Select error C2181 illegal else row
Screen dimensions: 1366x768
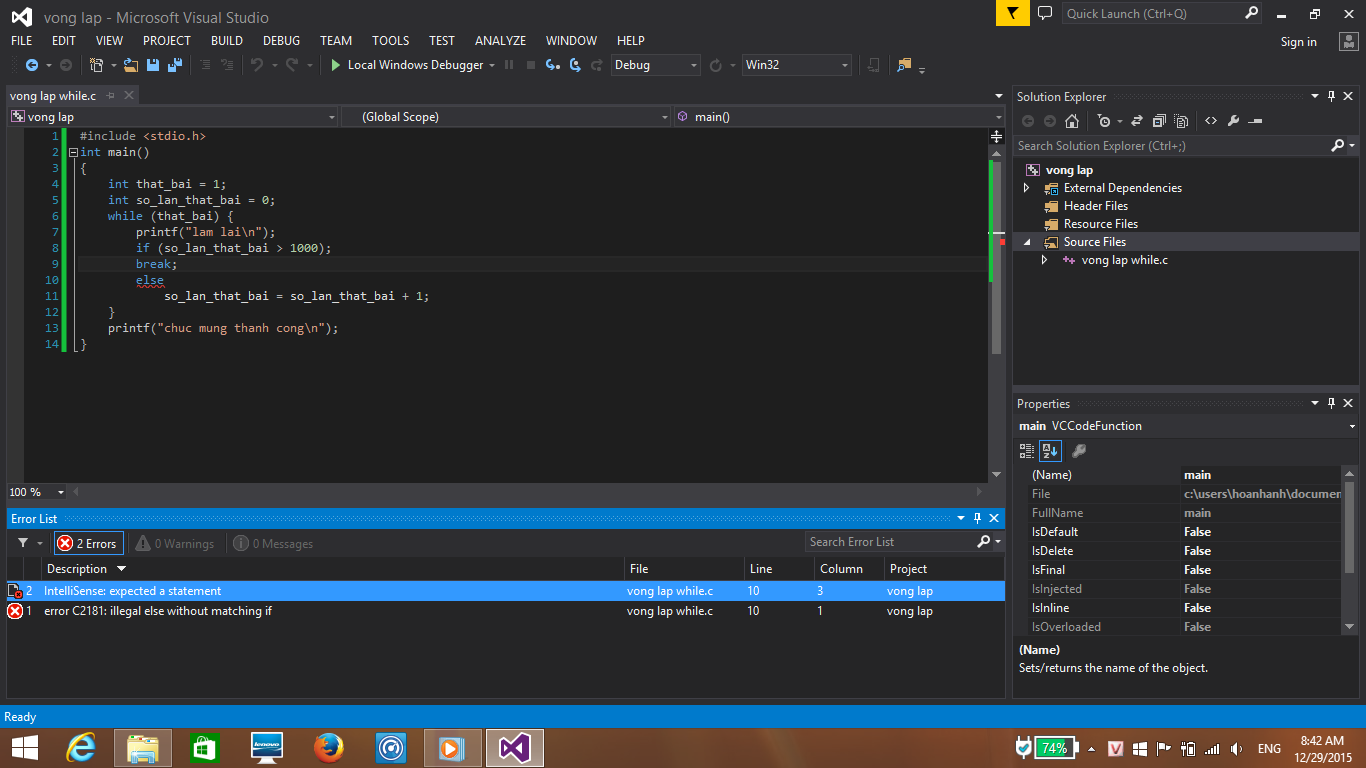[157, 611]
